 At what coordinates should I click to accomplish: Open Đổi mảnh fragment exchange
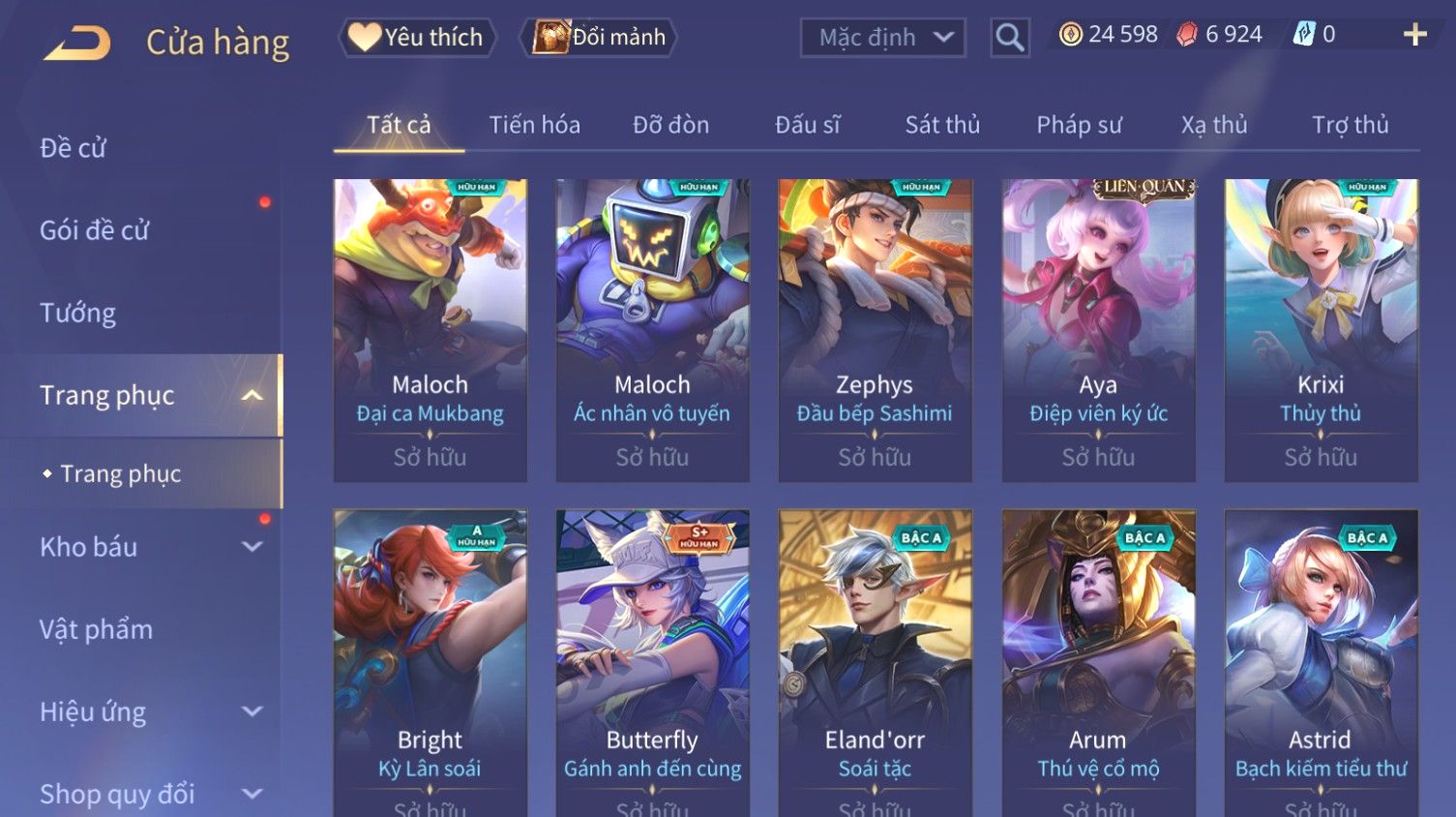[x=599, y=37]
